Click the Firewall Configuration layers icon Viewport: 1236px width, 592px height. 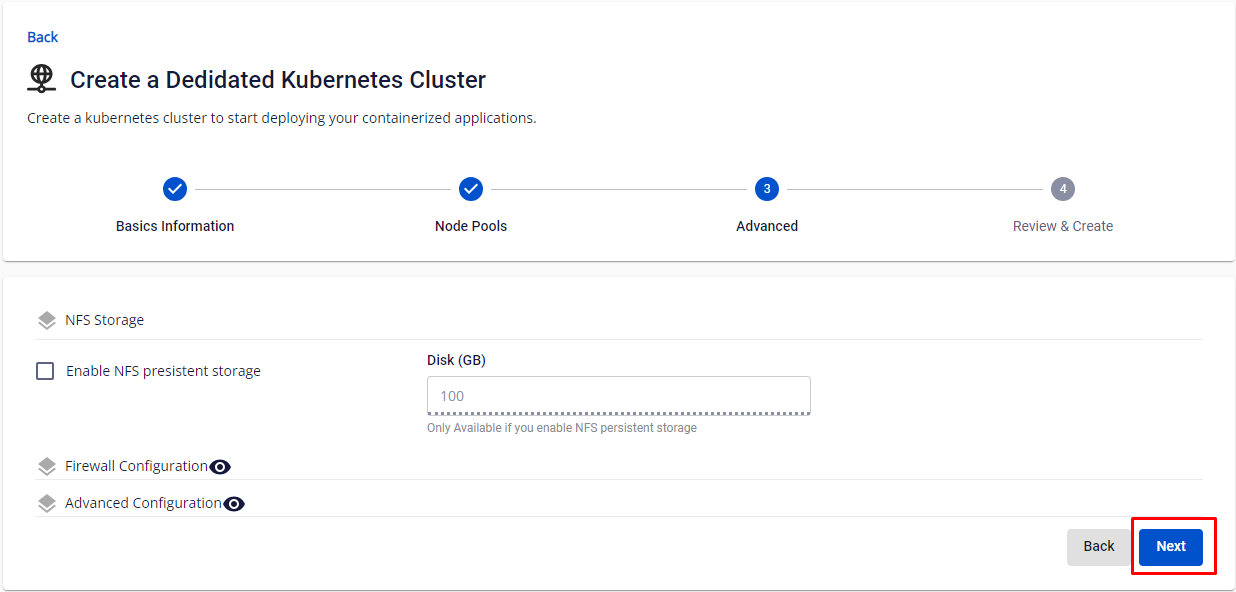pos(47,467)
